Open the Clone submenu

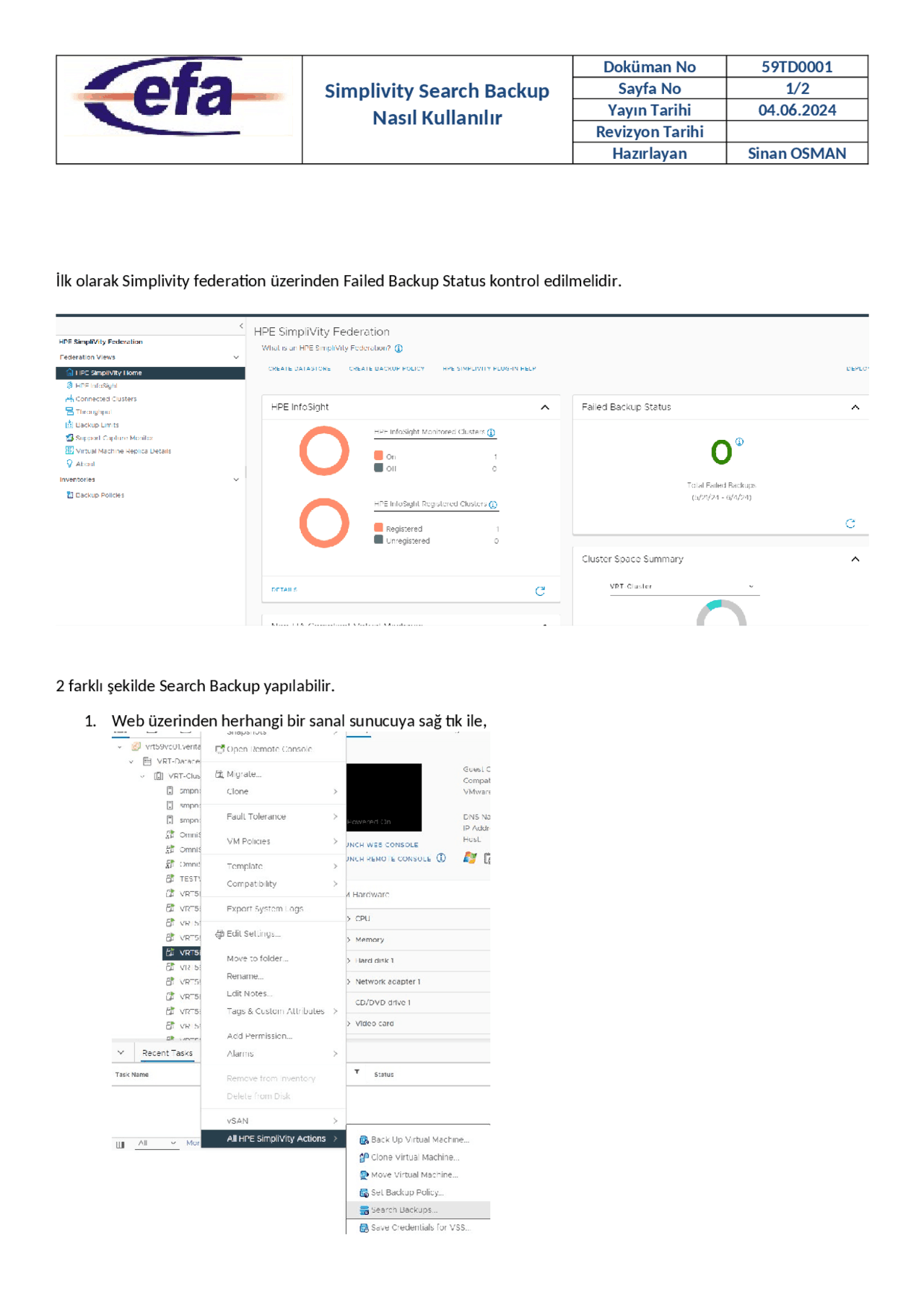(x=274, y=792)
